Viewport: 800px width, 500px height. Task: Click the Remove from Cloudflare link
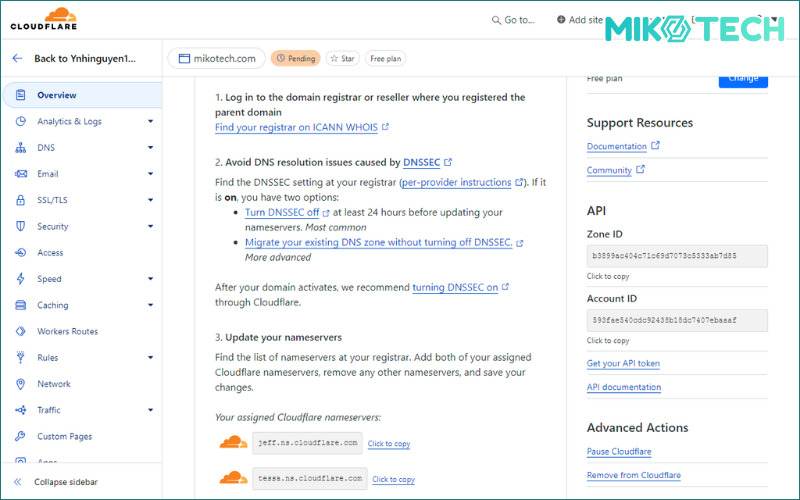[x=634, y=475]
